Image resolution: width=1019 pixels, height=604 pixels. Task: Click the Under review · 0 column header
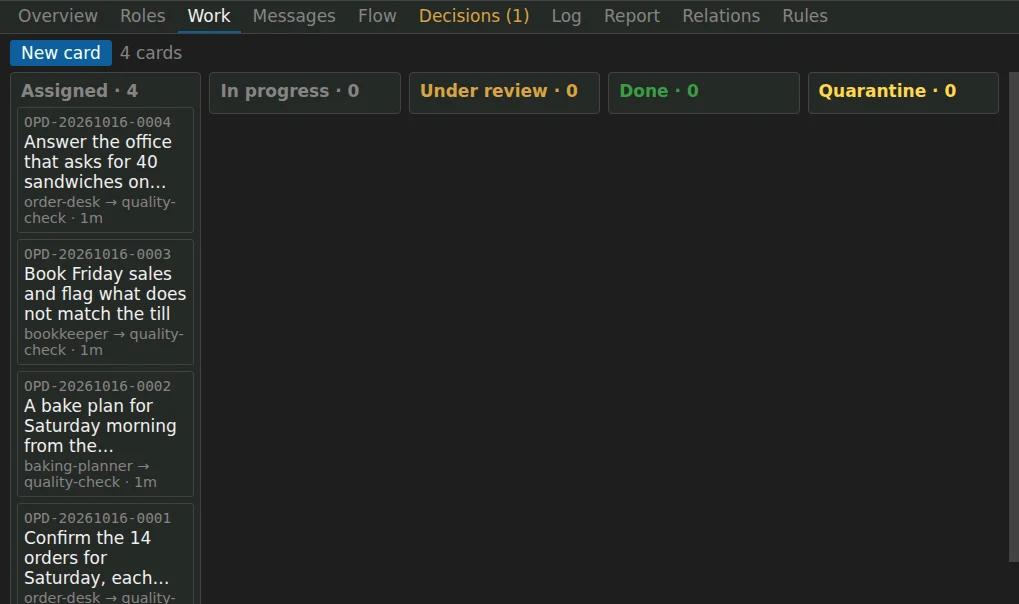pos(498,90)
